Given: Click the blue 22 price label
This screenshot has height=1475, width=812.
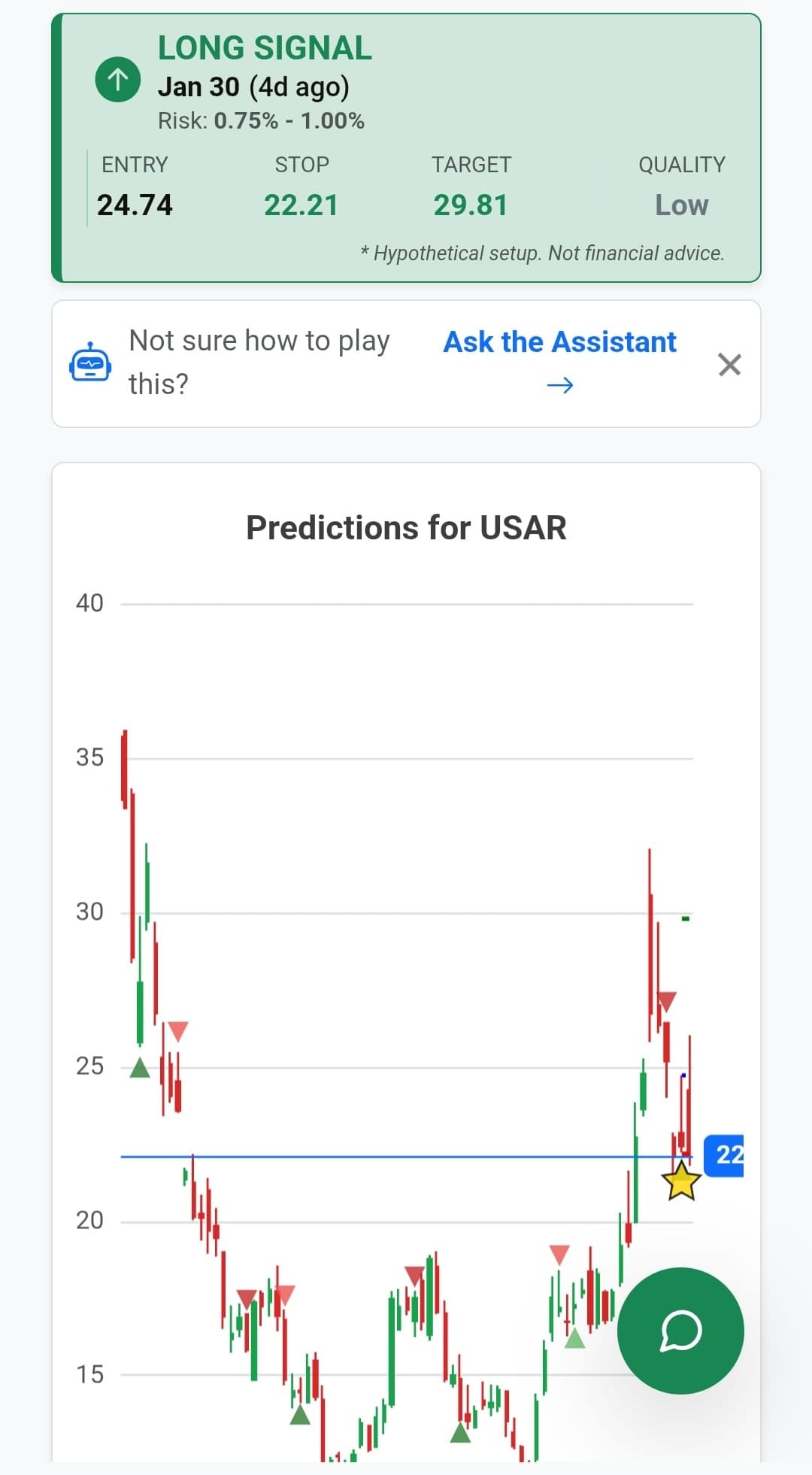Looking at the screenshot, I should (724, 1155).
